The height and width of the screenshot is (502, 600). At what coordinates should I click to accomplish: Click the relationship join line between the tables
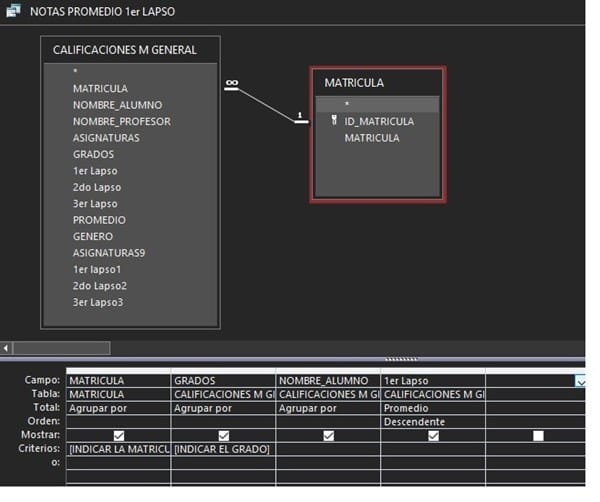click(267, 106)
